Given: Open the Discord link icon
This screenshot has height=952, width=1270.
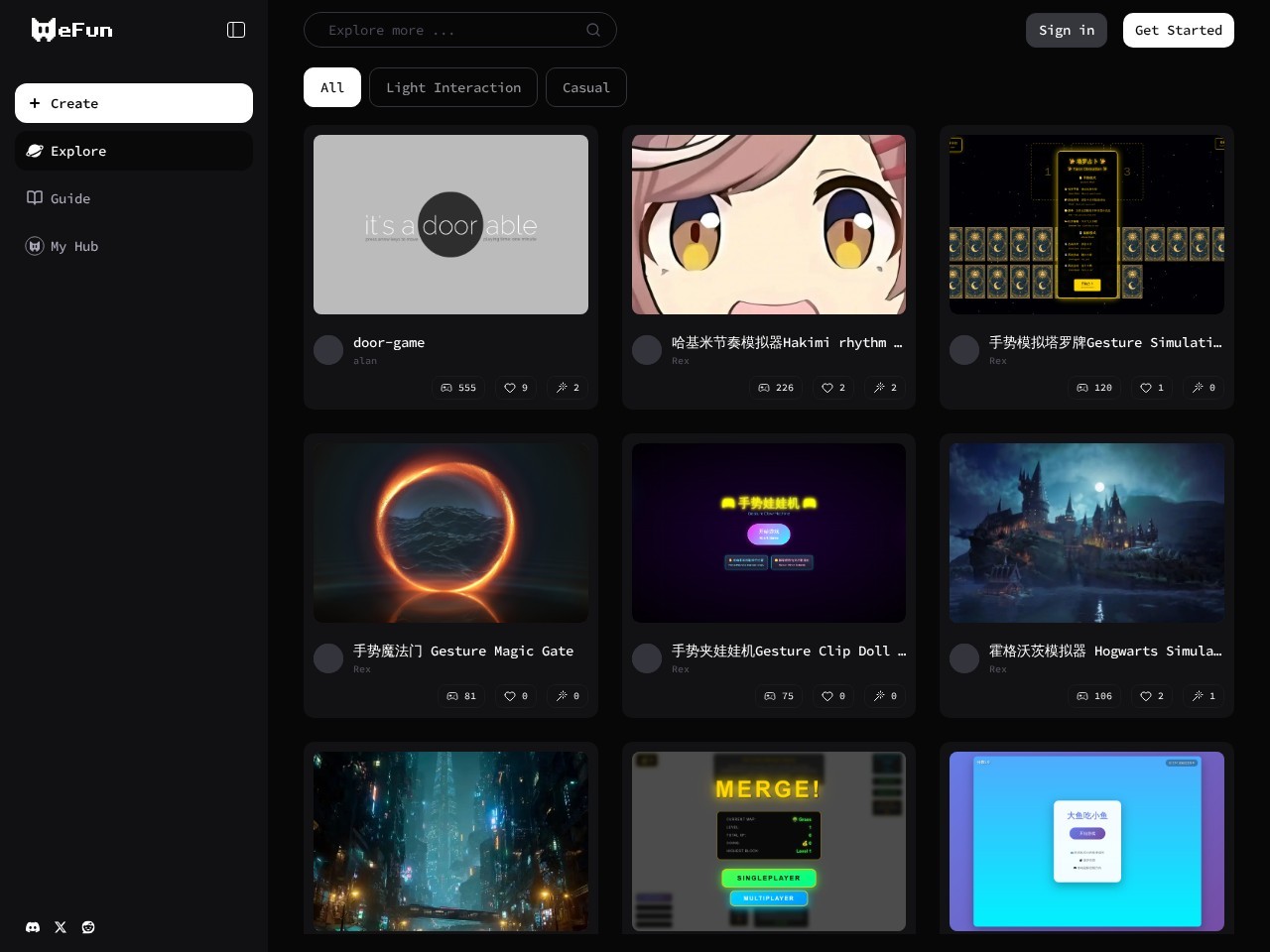Looking at the screenshot, I should (x=33, y=927).
